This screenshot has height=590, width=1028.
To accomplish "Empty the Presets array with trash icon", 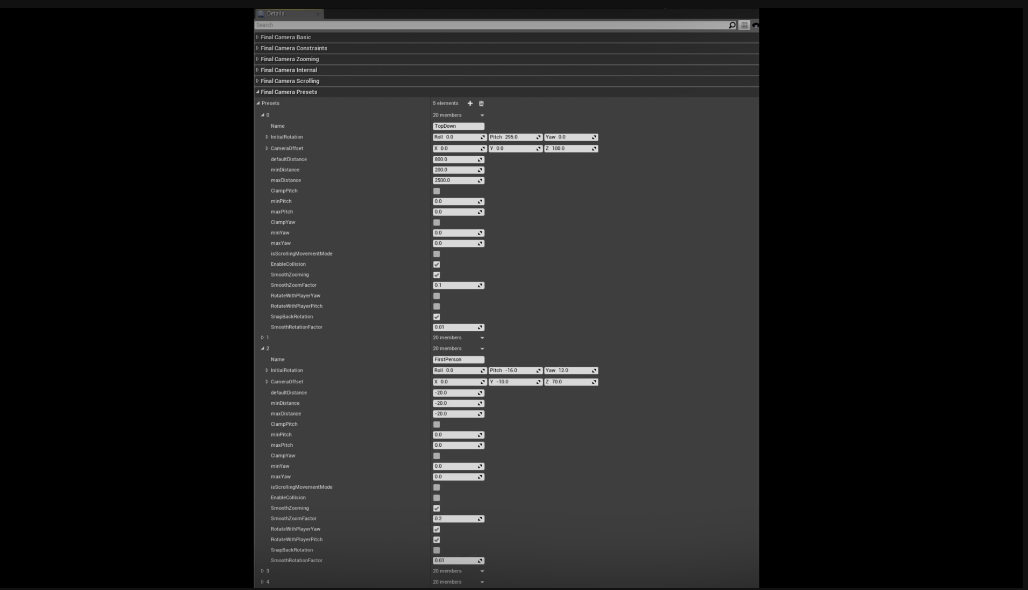I will click(x=481, y=104).
